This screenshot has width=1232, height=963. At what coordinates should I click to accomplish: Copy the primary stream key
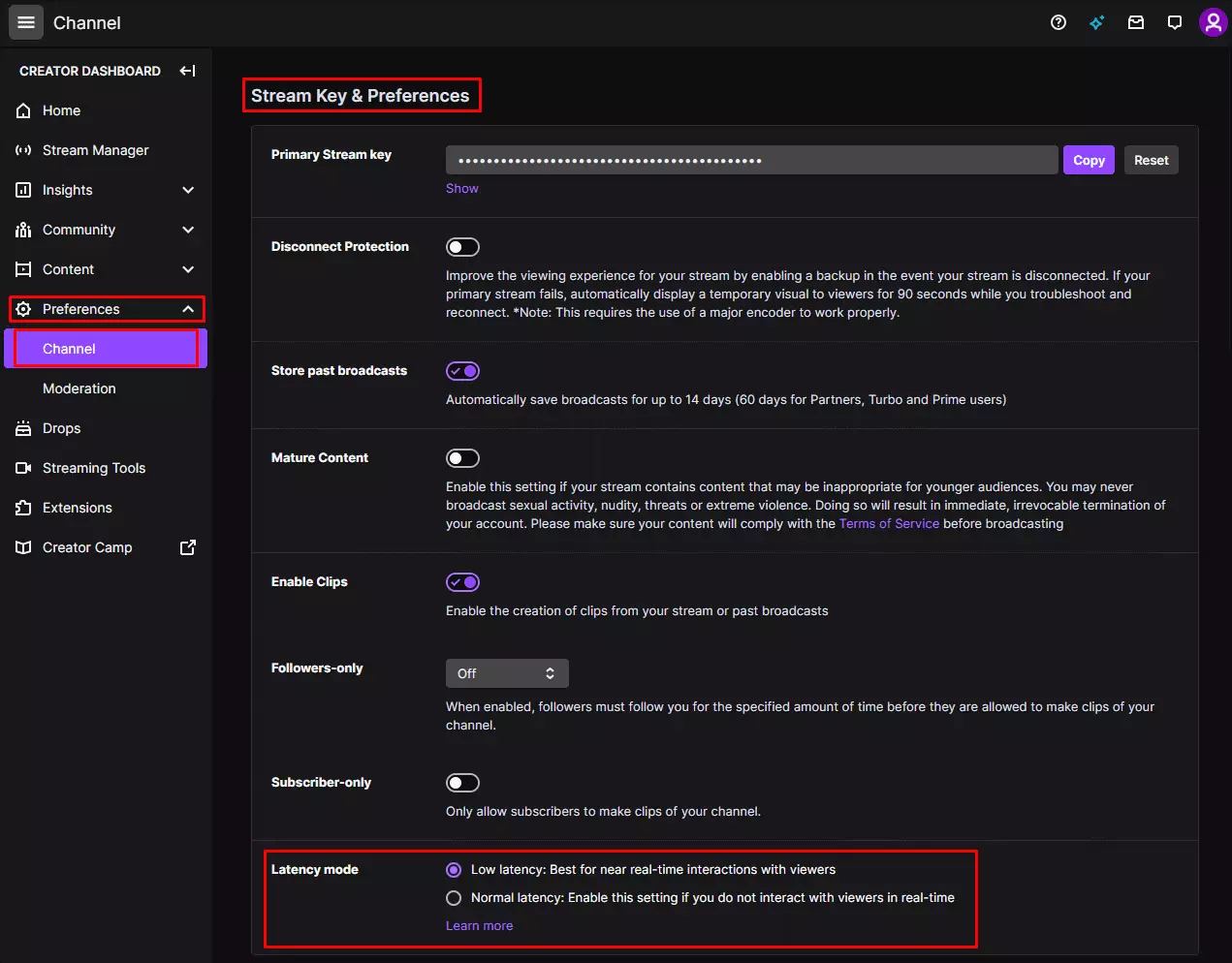point(1089,160)
